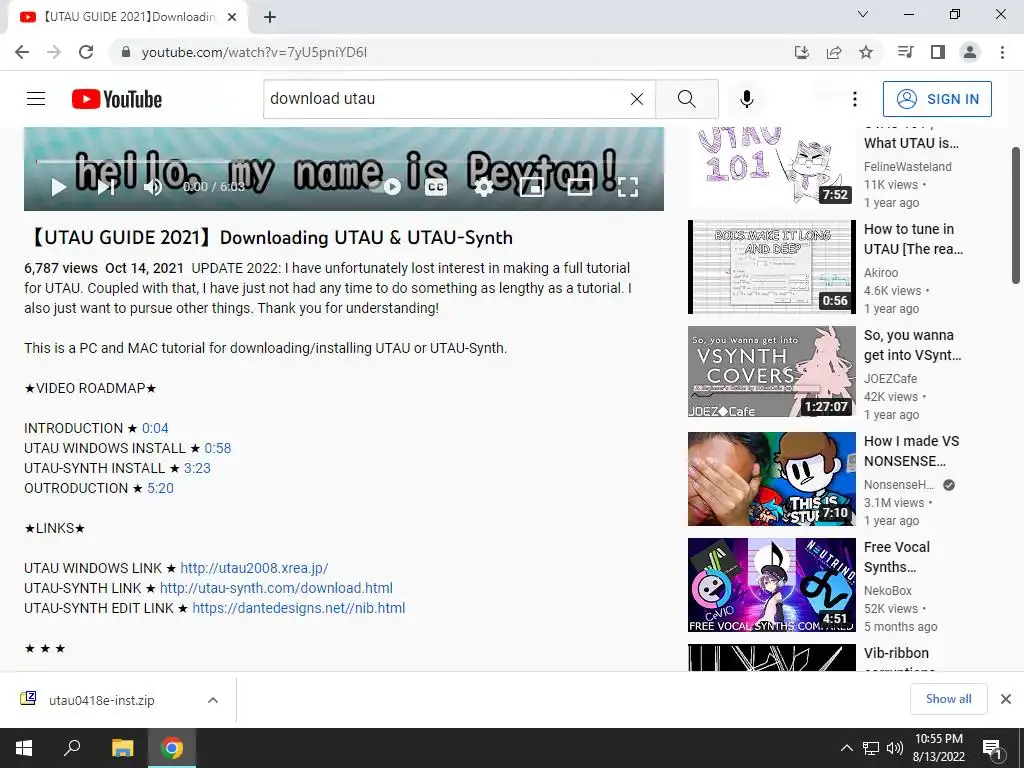
Task: Click NekoBox channel name
Action: pos(888,591)
